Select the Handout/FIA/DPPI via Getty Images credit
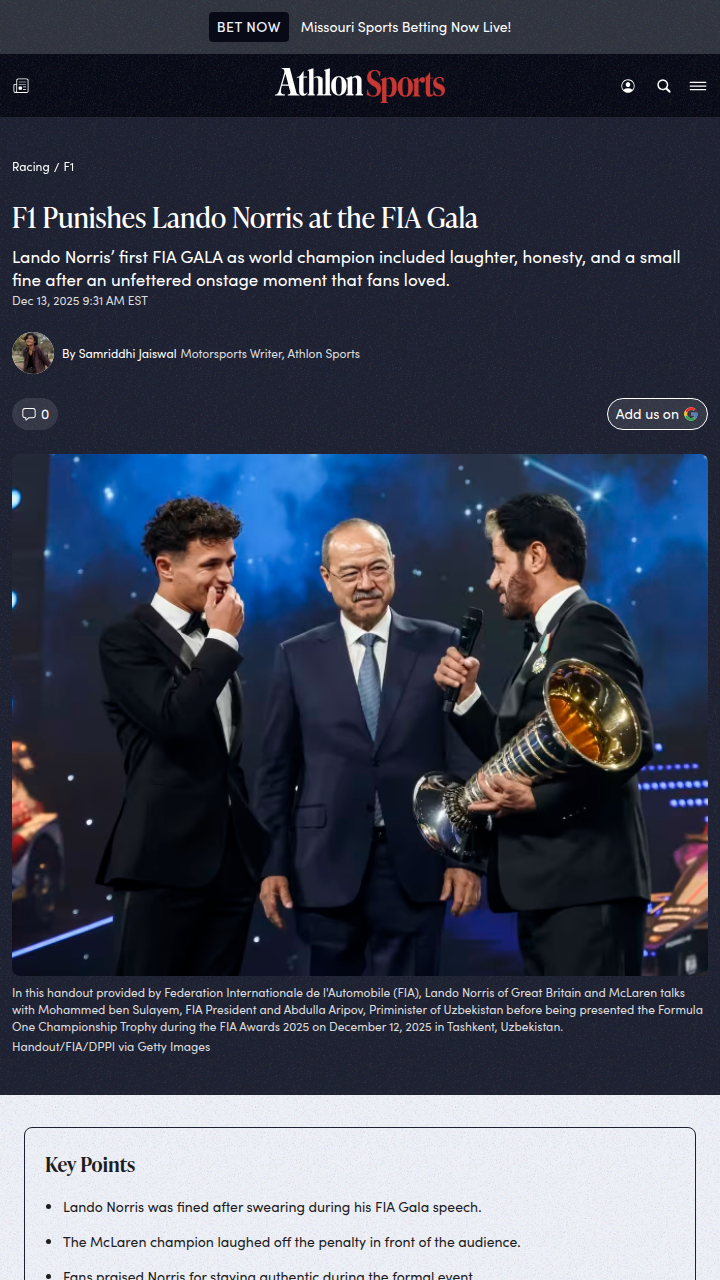The image size is (720, 1280). point(111,1047)
